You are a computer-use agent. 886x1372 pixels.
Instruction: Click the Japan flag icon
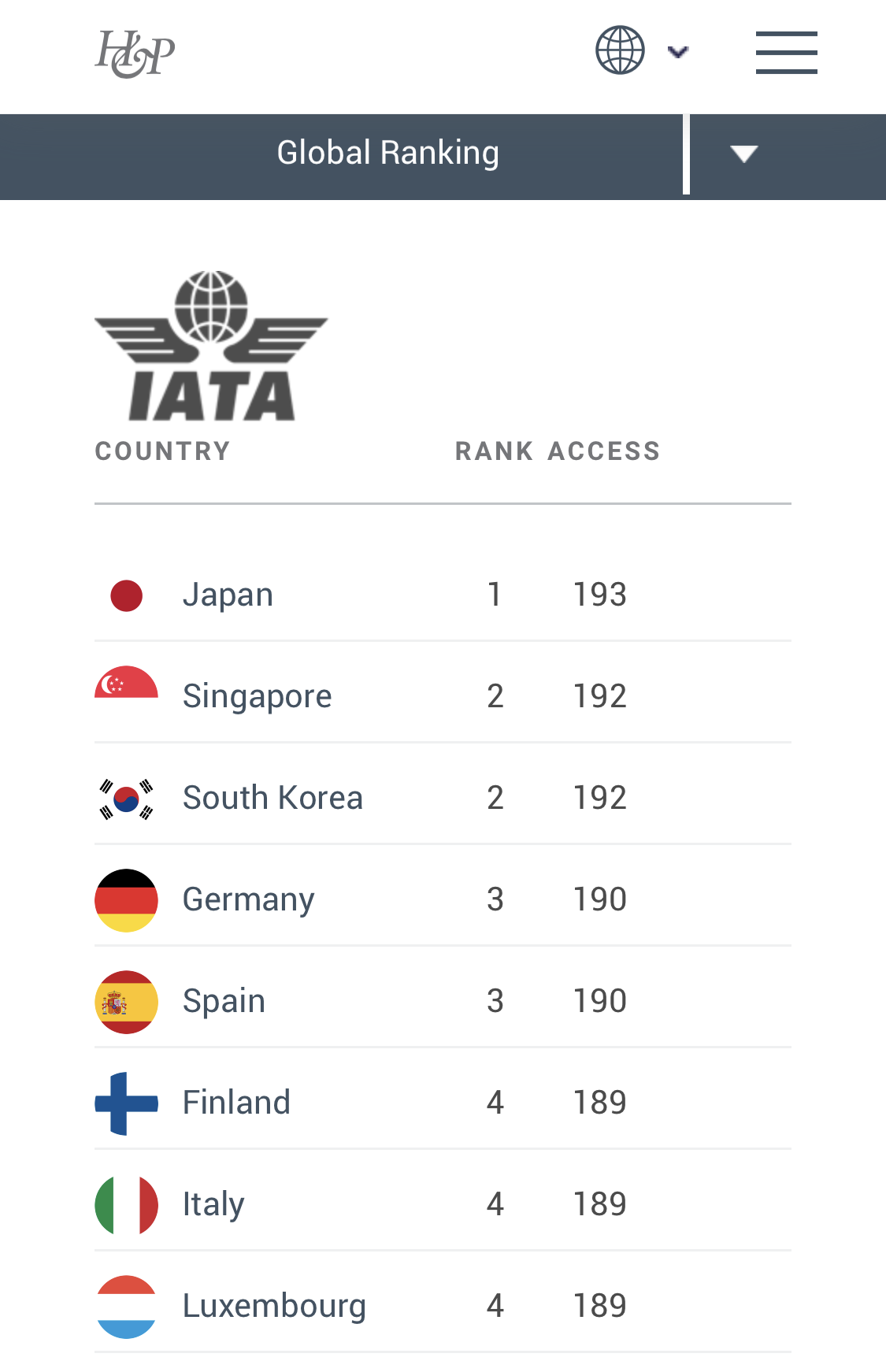point(126,595)
